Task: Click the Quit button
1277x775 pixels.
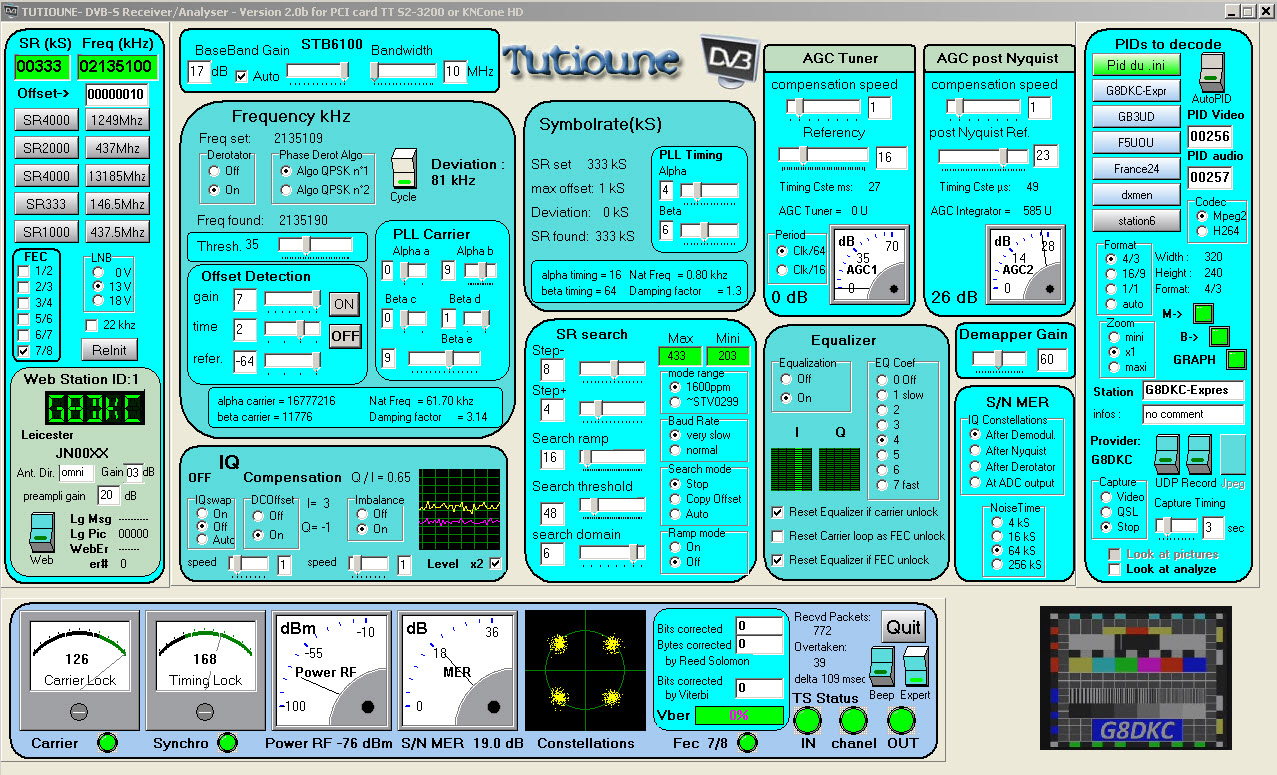Action: coord(904,627)
